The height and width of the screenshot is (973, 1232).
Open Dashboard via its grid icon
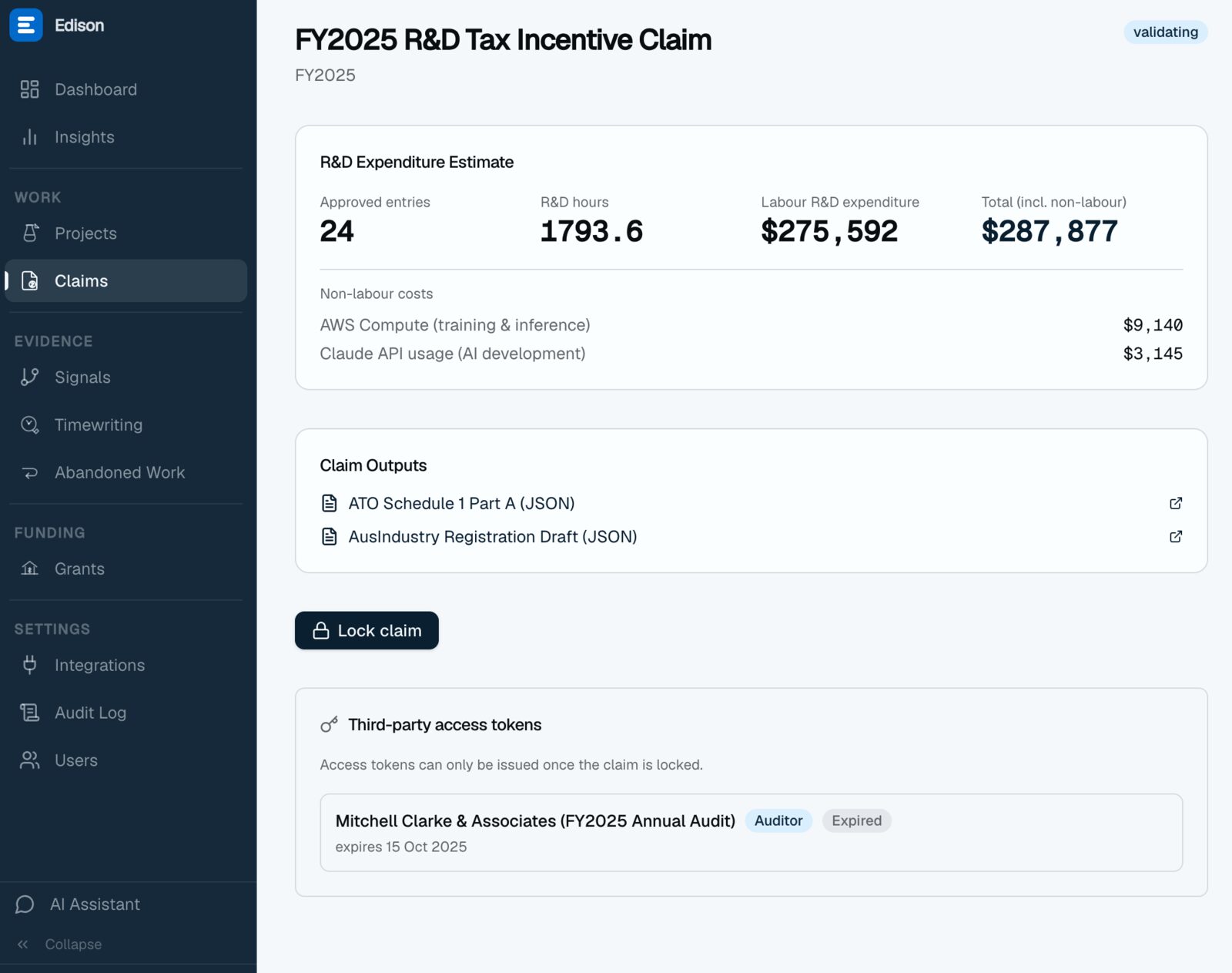(x=29, y=89)
